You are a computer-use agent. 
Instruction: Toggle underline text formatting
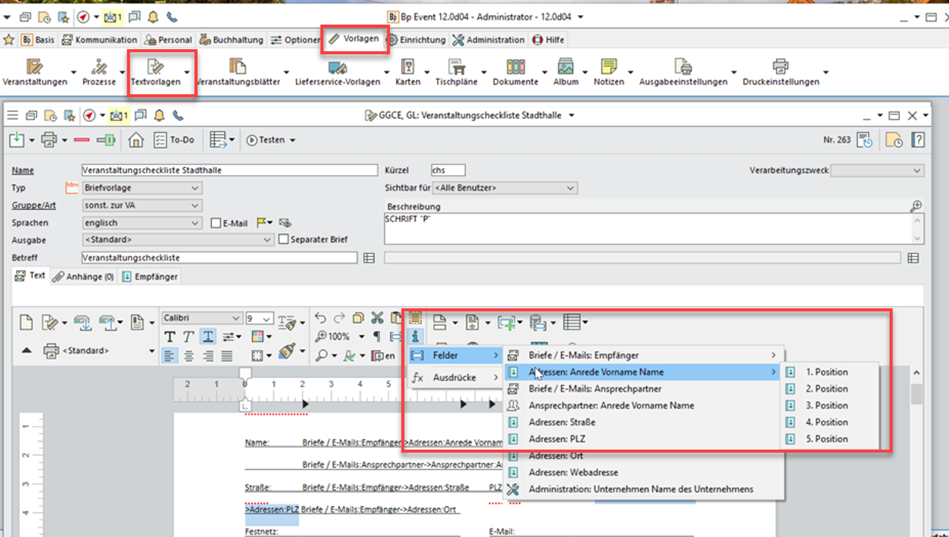[207, 337]
